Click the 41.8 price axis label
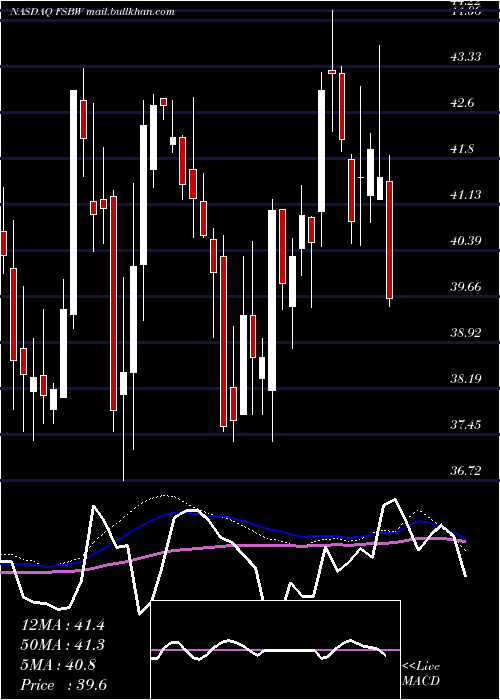This screenshot has height=700, width=500. point(462,149)
